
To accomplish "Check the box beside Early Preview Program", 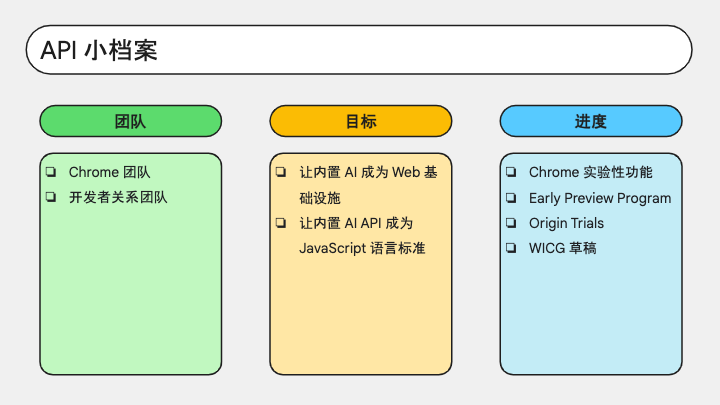I will 511,198.
